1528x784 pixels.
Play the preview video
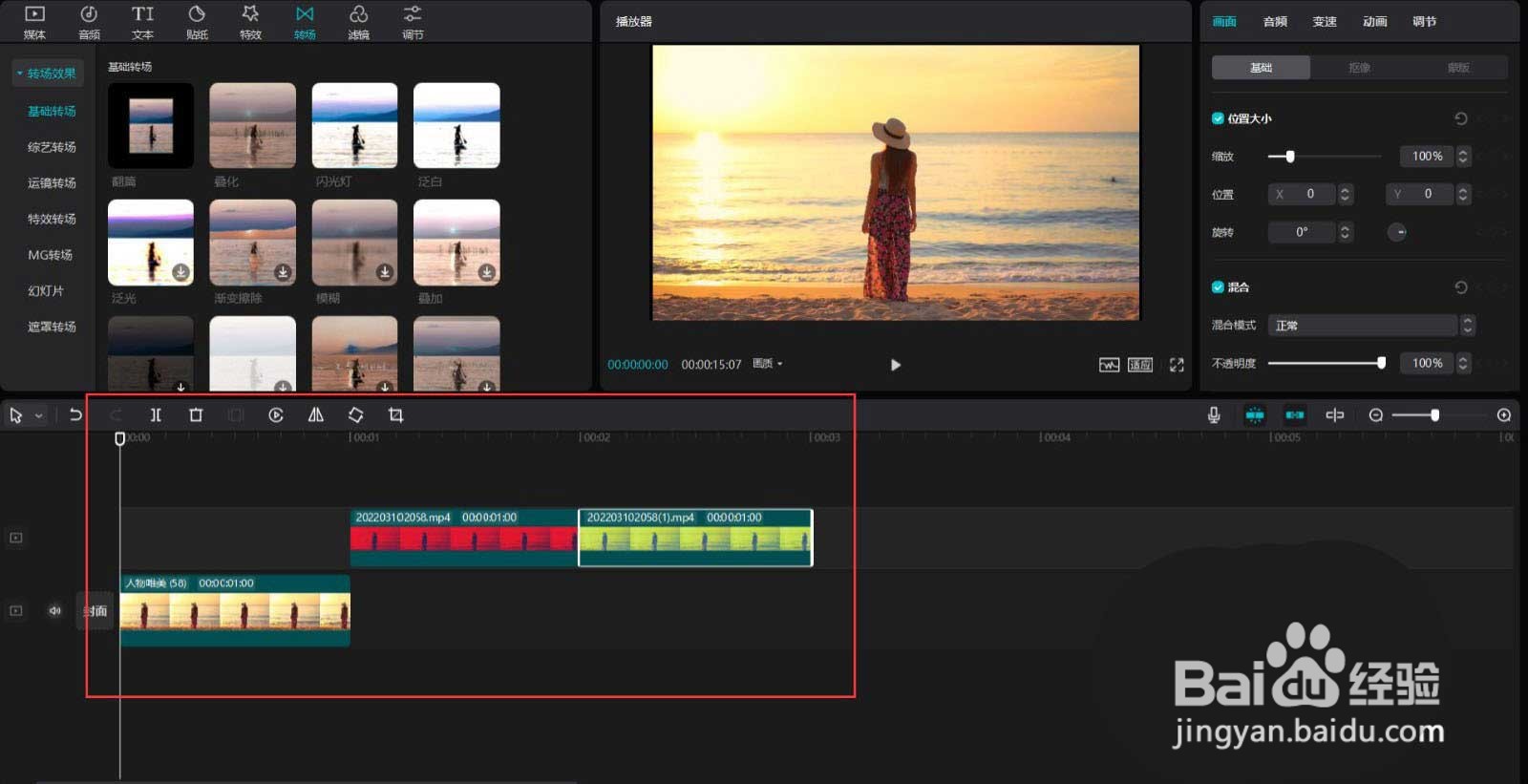895,365
